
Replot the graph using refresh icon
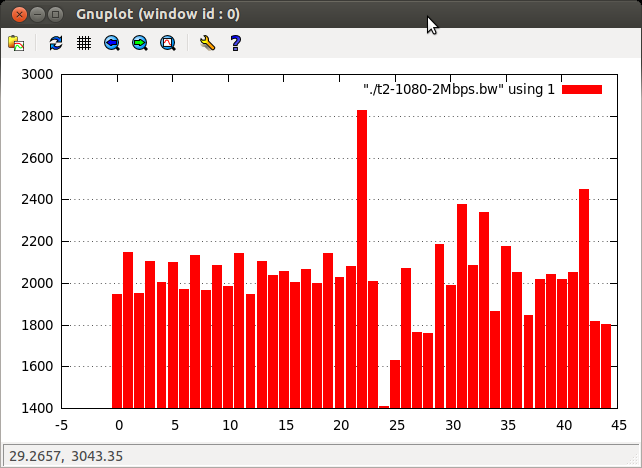56,43
